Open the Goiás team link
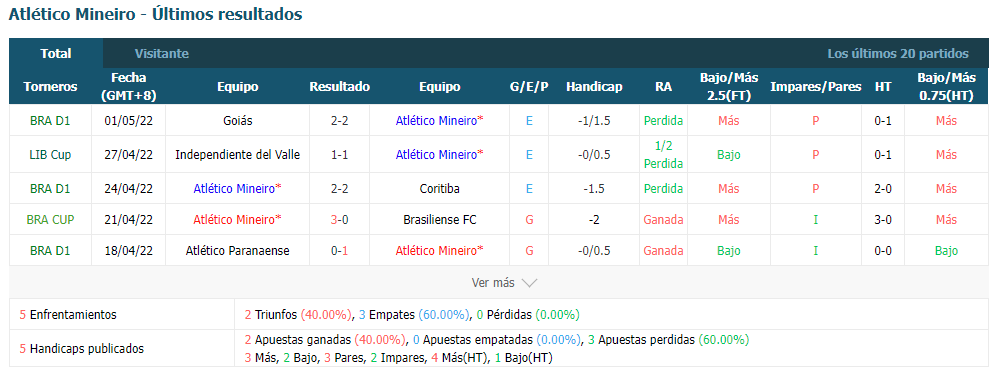Image resolution: width=998 pixels, height=375 pixels. 237,120
